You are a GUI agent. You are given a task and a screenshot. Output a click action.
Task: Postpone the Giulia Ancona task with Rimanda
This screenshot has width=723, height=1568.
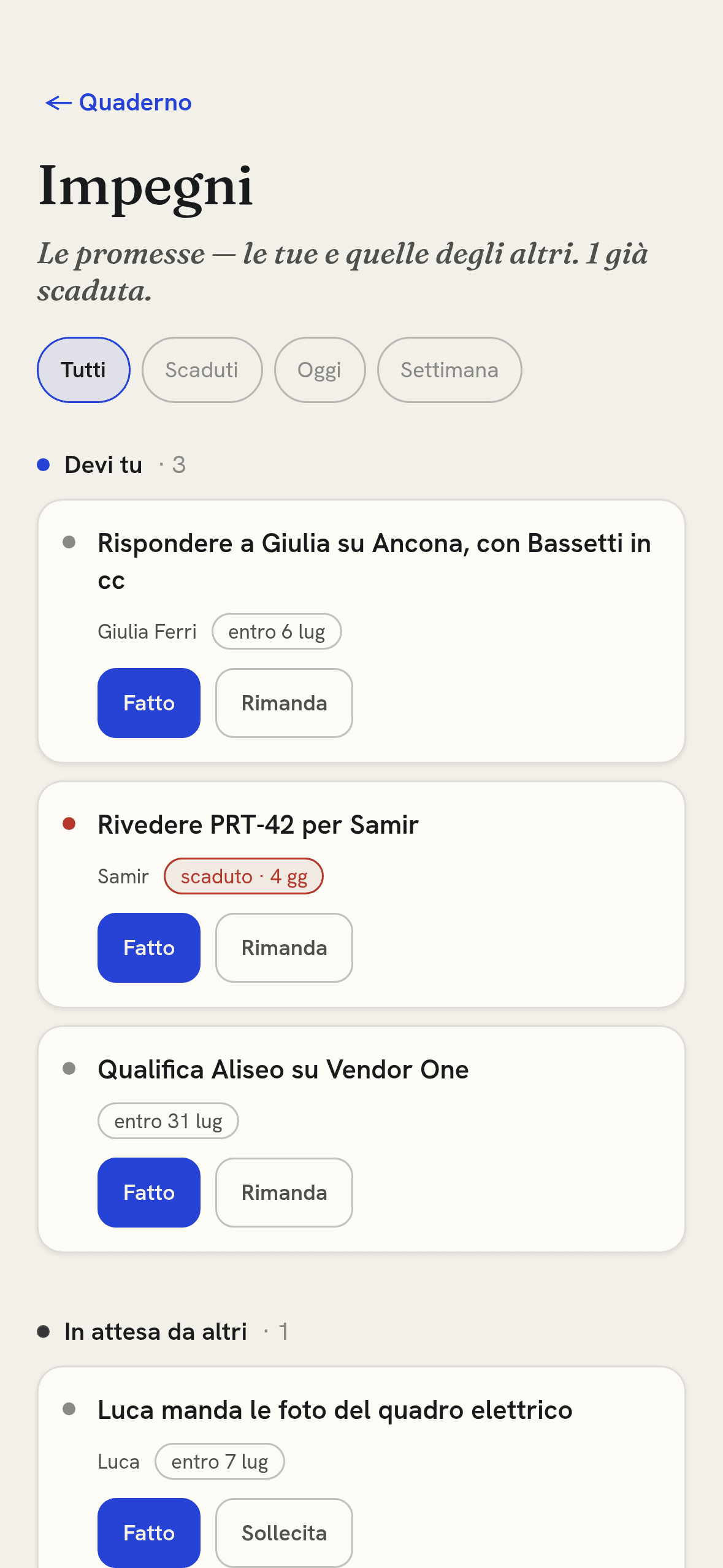(284, 703)
